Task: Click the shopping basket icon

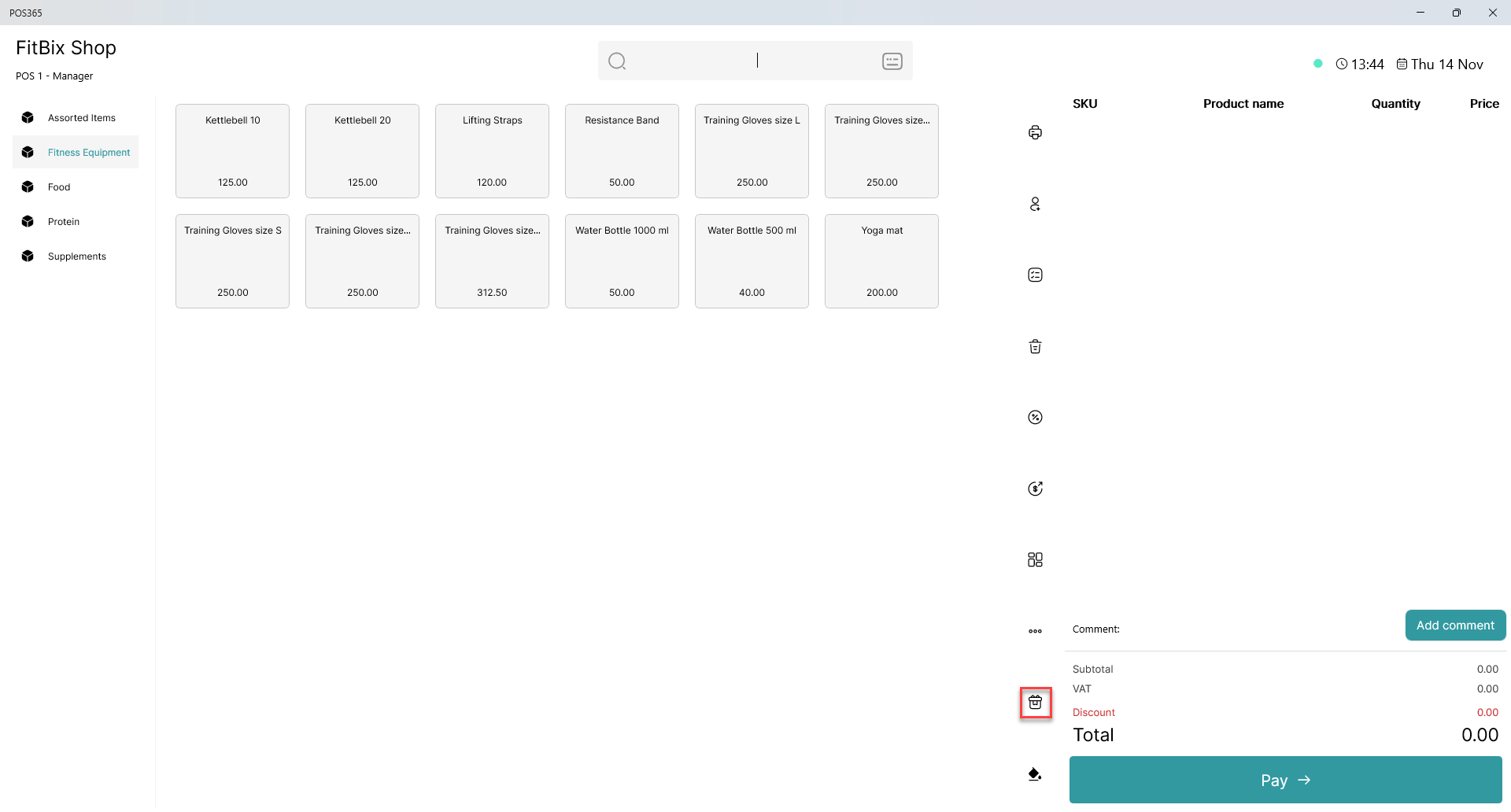Action: pos(1035,702)
